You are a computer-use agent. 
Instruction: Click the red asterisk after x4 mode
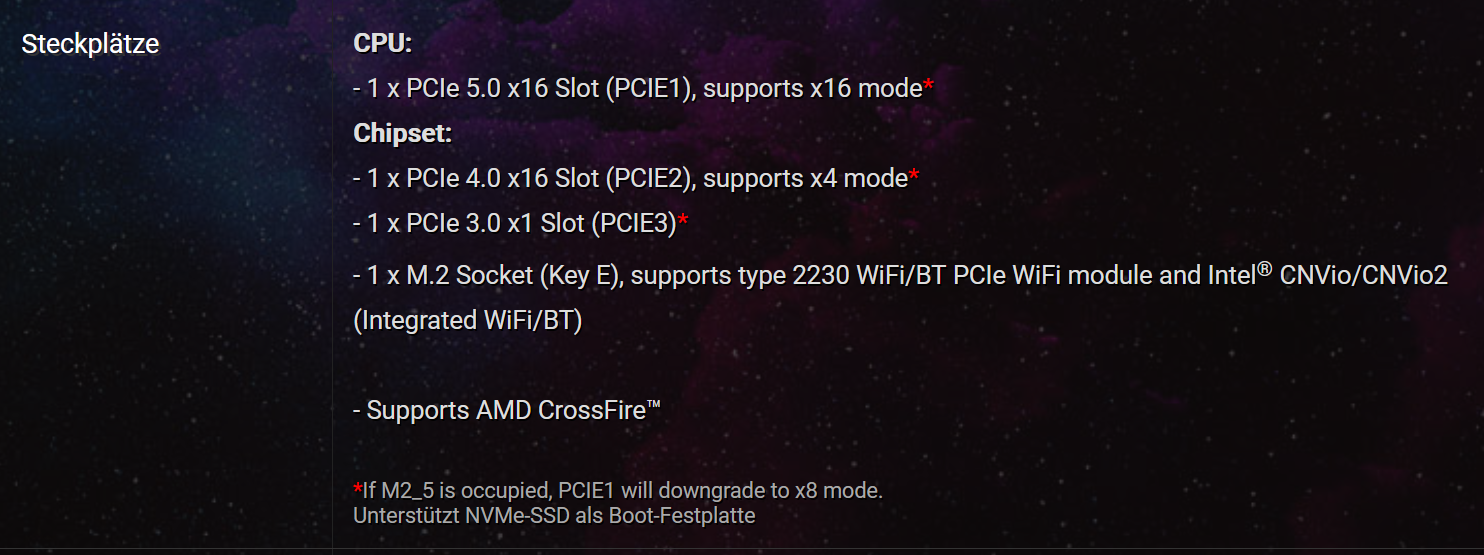point(914,177)
